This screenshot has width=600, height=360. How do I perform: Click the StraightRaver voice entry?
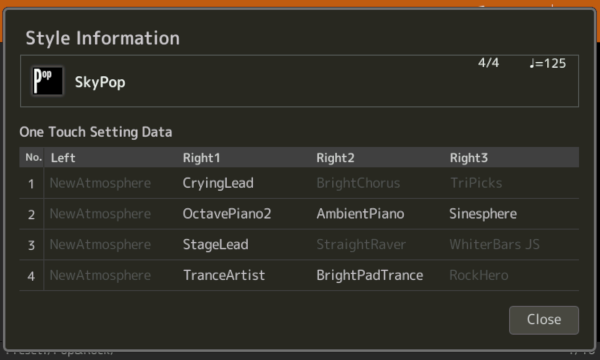click(361, 244)
